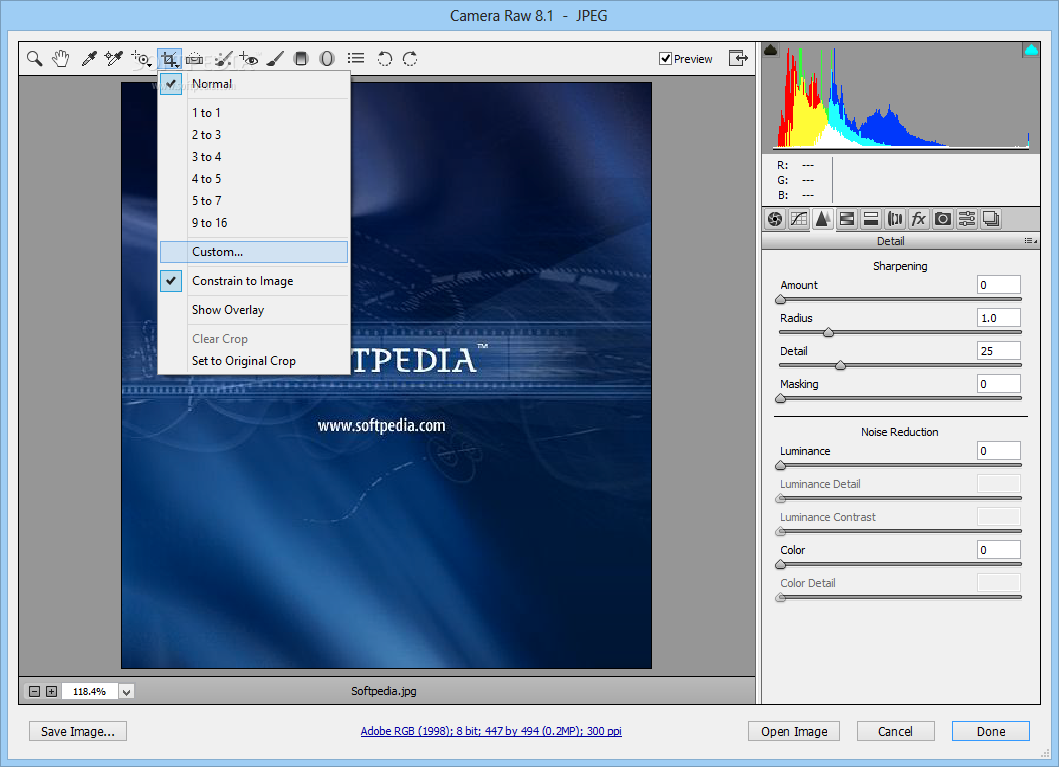
Task: Choose the 9 to 16 crop ratio
Action: tap(254, 223)
